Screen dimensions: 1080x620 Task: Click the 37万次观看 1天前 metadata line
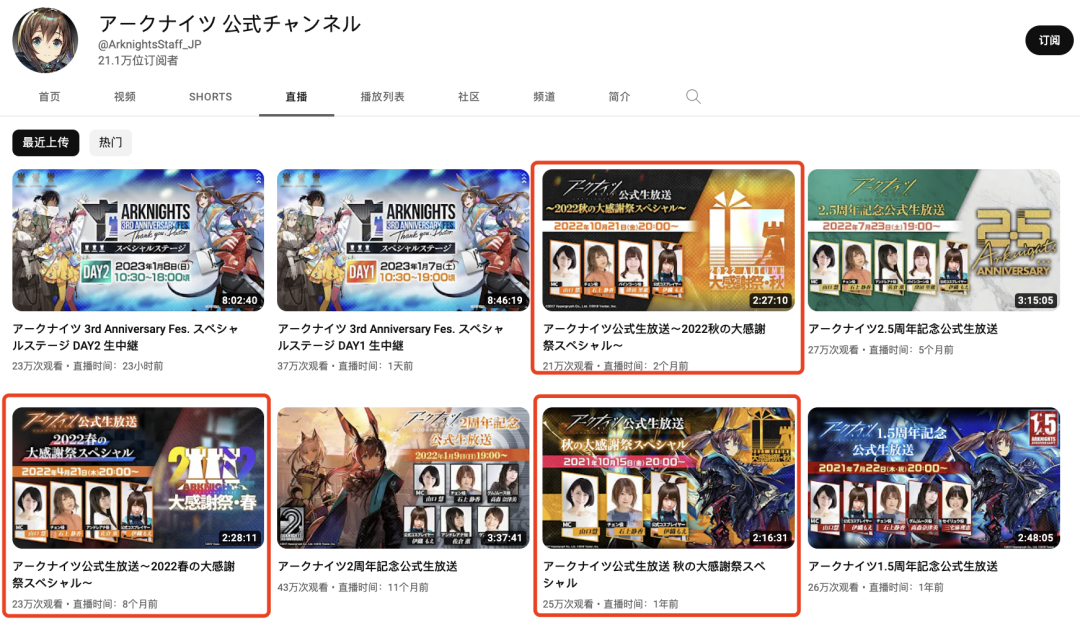pyautogui.click(x=345, y=366)
